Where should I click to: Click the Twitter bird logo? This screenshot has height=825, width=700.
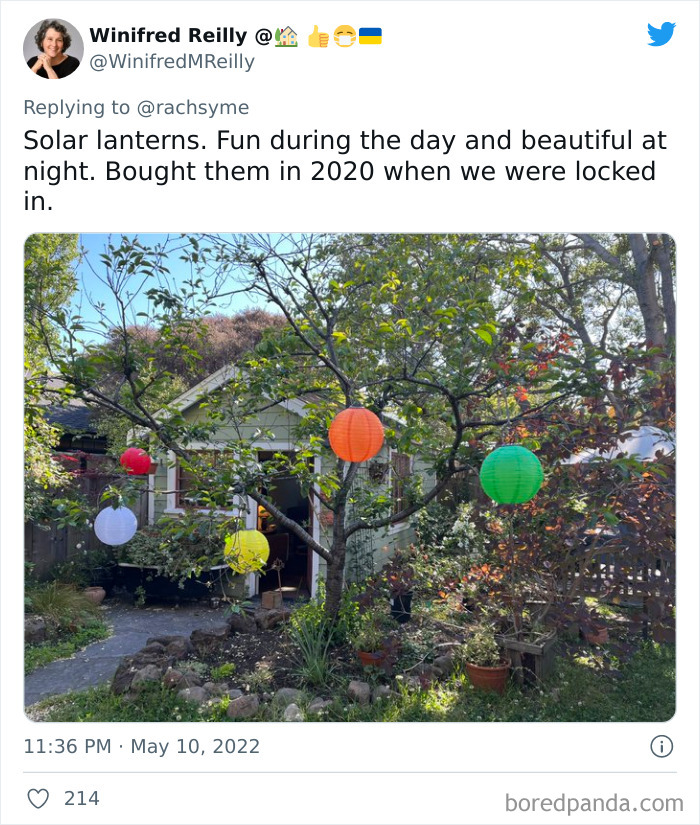tap(661, 35)
